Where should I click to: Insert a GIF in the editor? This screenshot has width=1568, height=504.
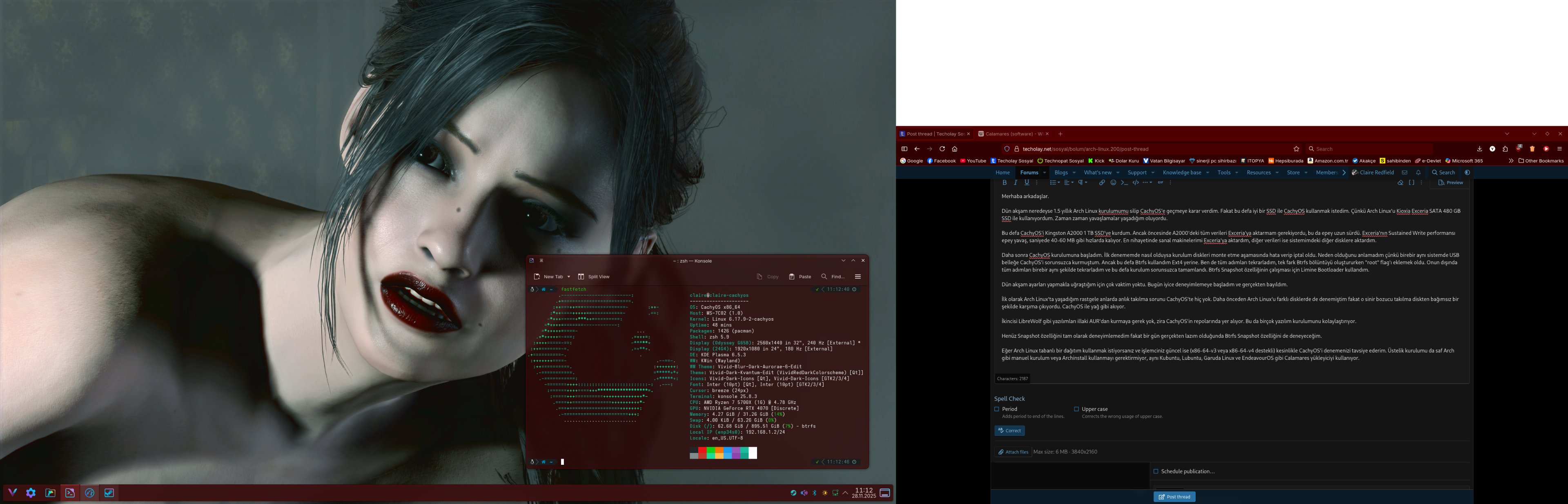tap(1161, 183)
